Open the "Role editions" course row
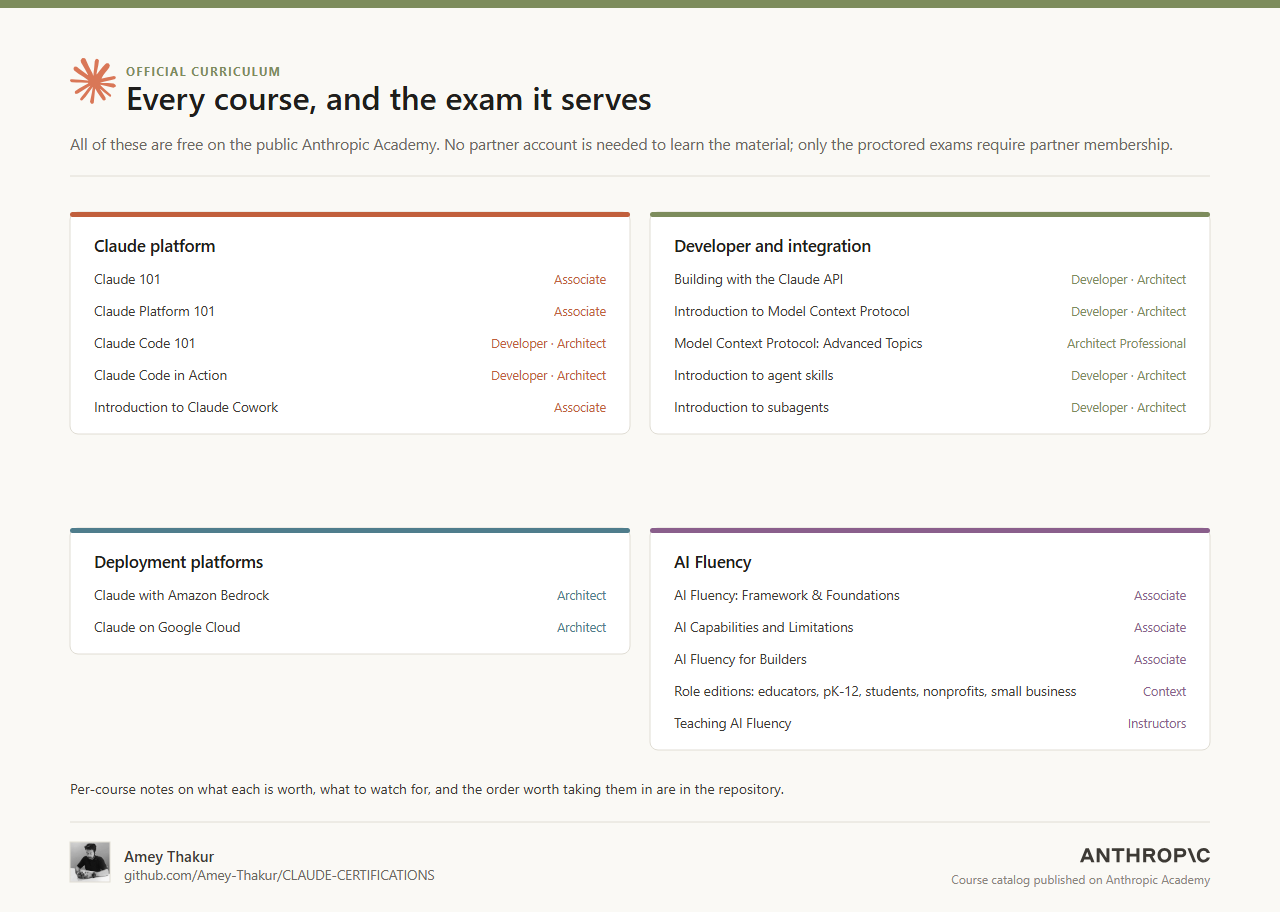 click(x=930, y=691)
